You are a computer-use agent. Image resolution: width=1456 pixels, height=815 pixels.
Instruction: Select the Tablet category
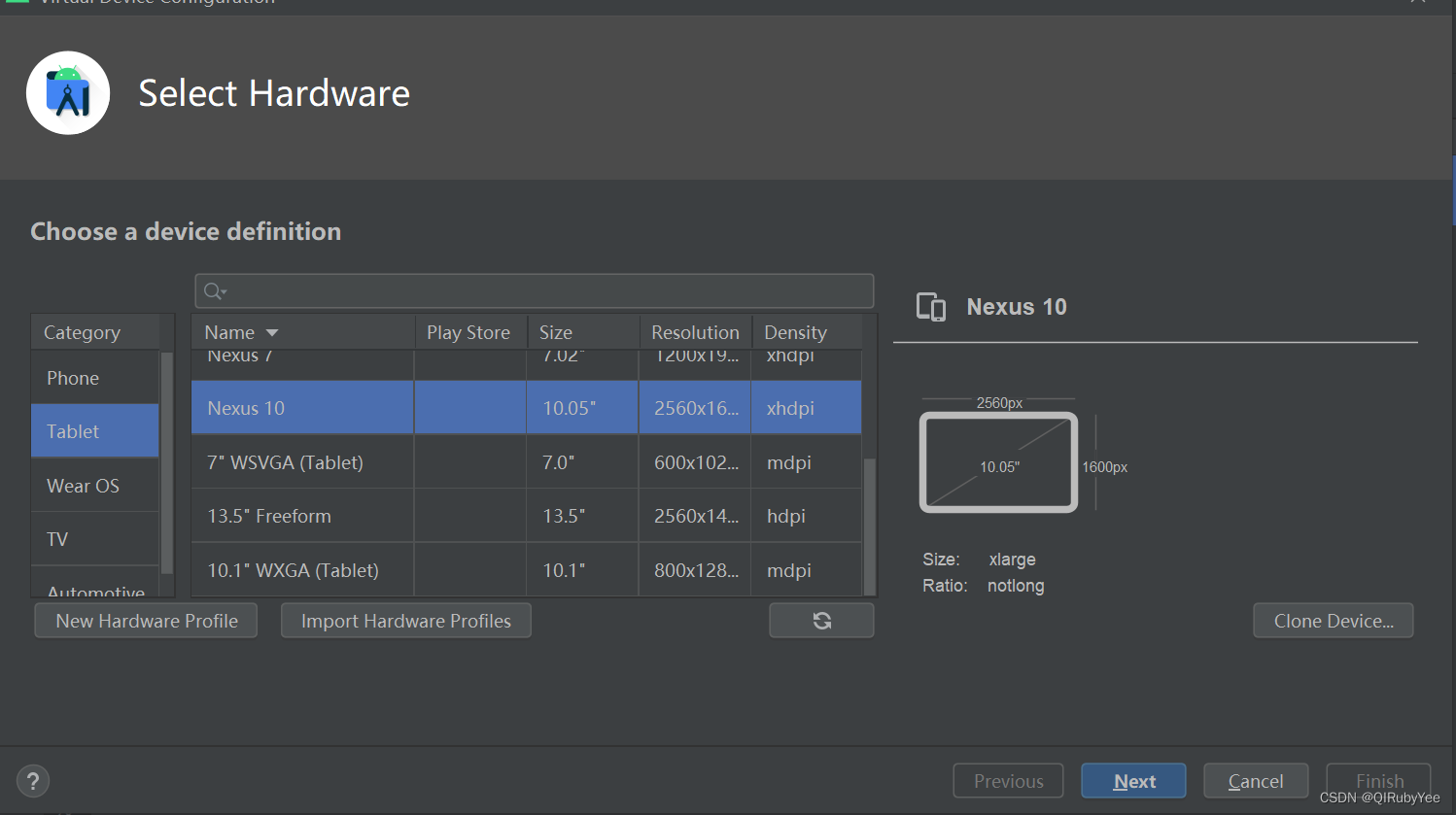point(95,431)
